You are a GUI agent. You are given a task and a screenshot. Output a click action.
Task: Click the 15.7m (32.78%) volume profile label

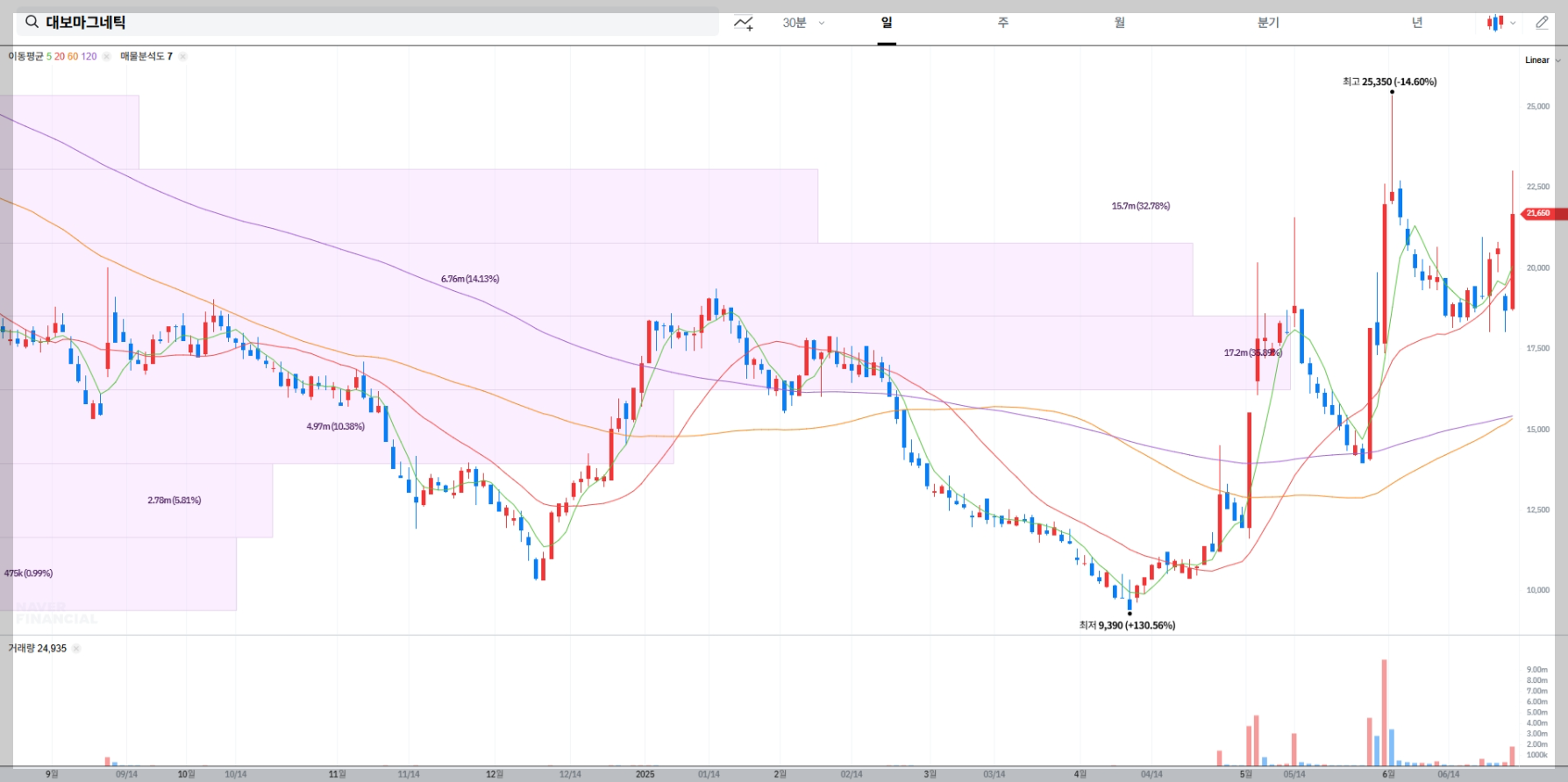(x=1140, y=206)
